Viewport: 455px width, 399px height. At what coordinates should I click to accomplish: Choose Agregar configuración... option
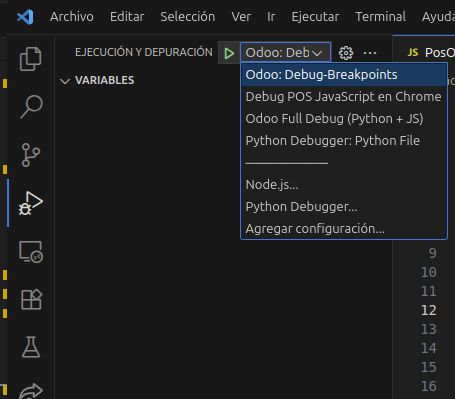coord(344,229)
